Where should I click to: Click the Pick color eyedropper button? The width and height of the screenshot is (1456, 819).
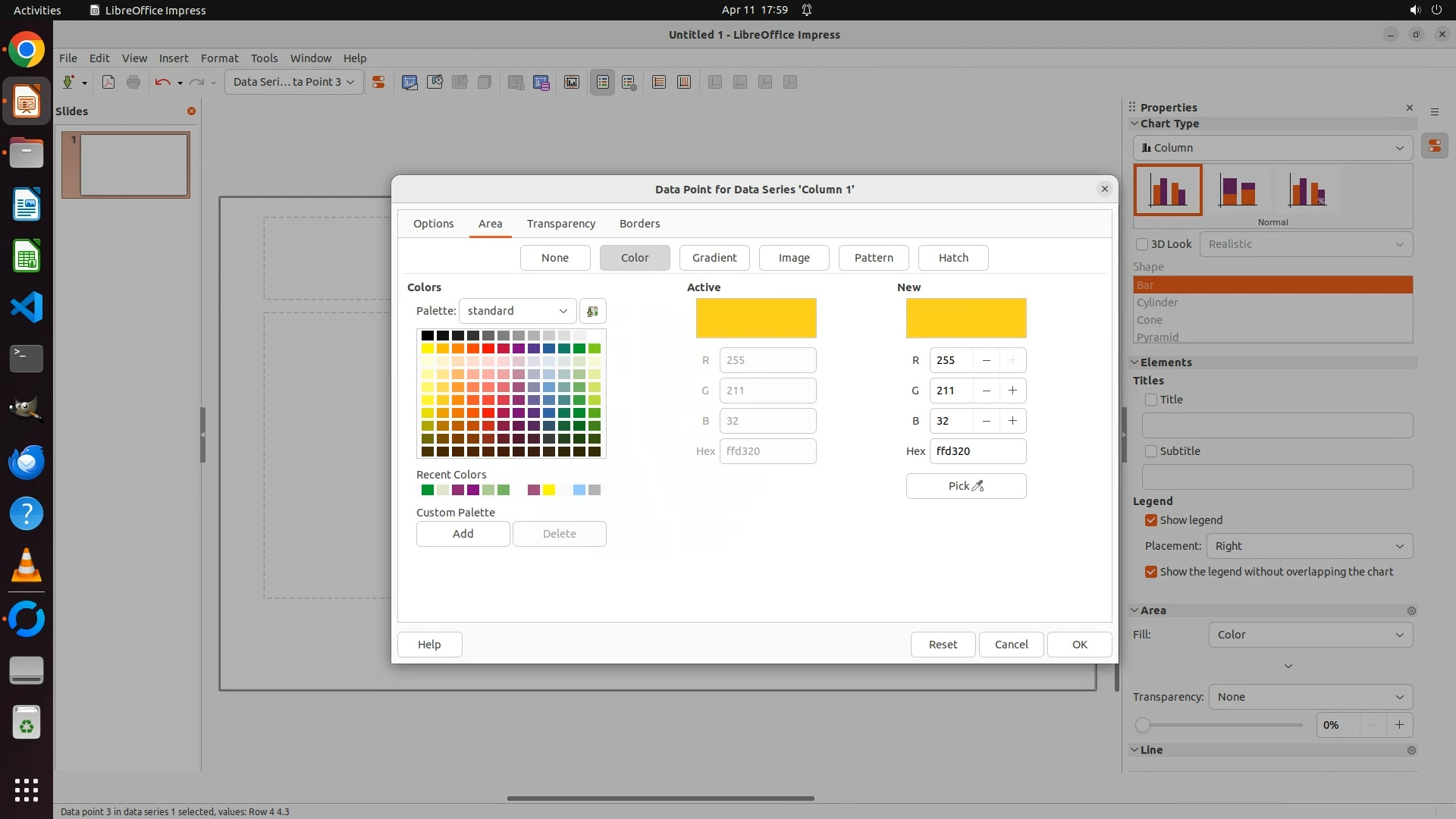click(965, 486)
